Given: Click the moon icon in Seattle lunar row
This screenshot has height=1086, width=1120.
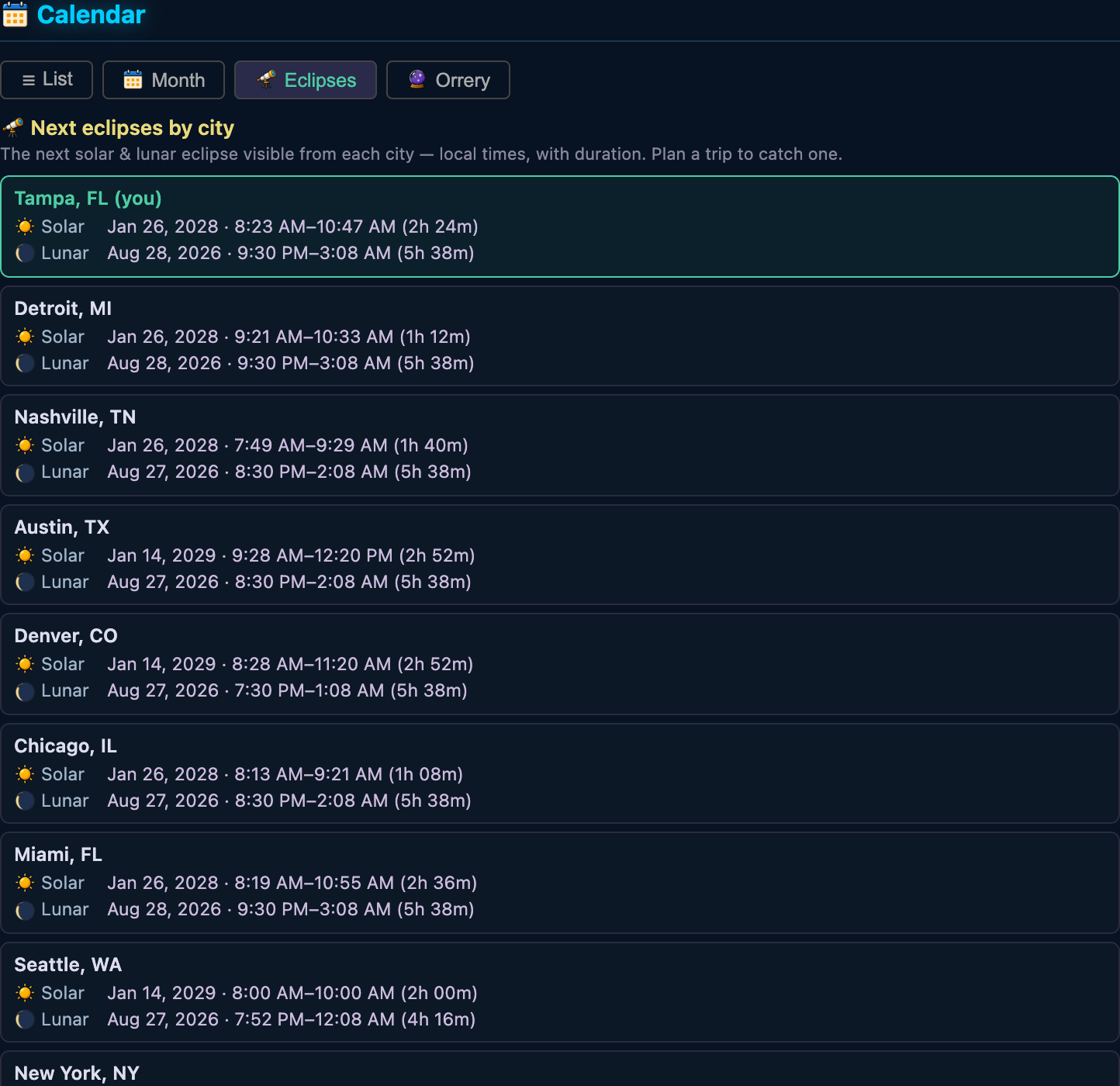Looking at the screenshot, I should coord(25,1019).
